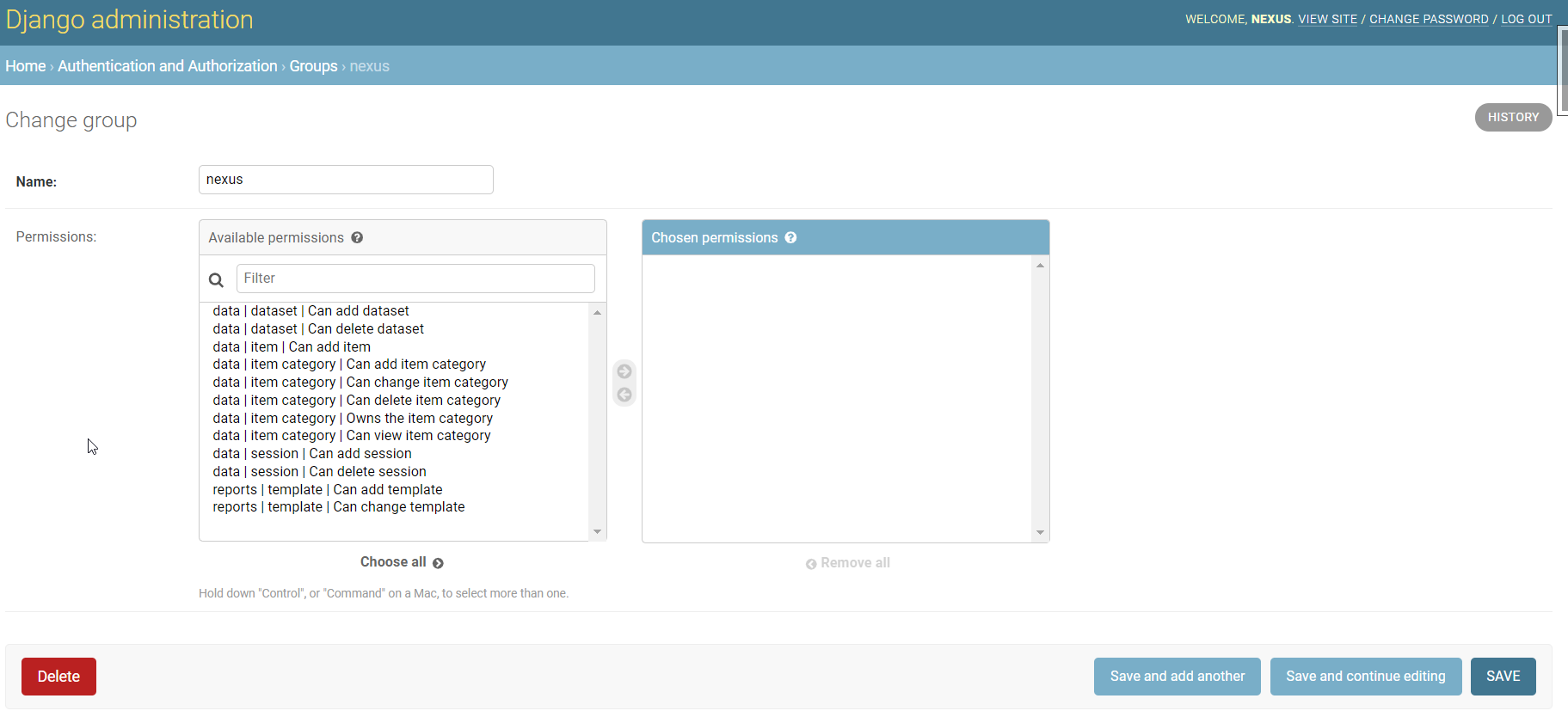Open the HISTORY button

tap(1513, 117)
